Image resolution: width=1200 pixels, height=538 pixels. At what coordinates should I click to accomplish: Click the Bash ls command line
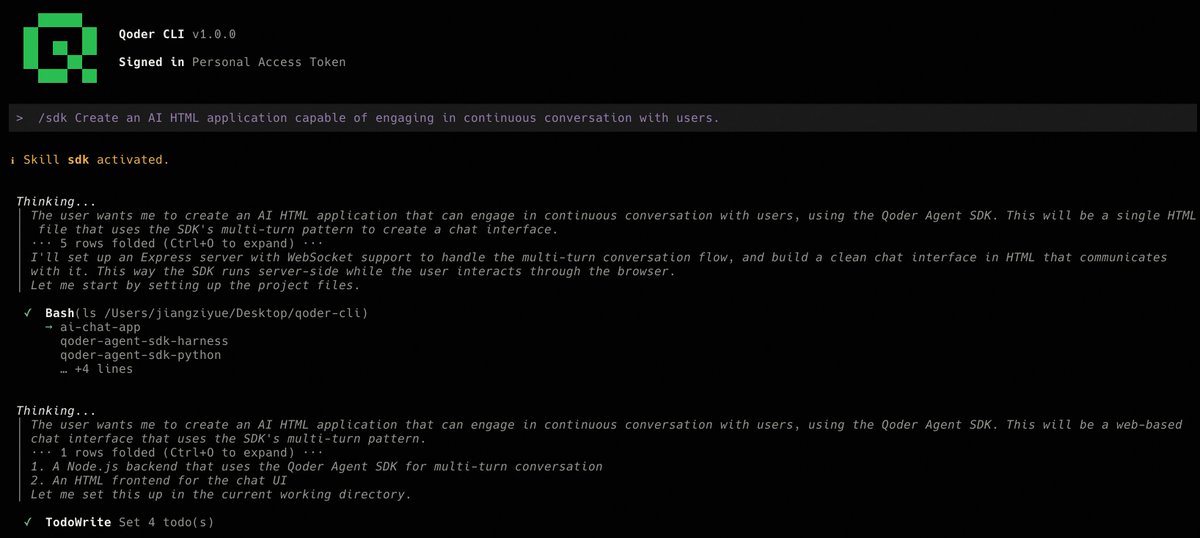click(207, 313)
